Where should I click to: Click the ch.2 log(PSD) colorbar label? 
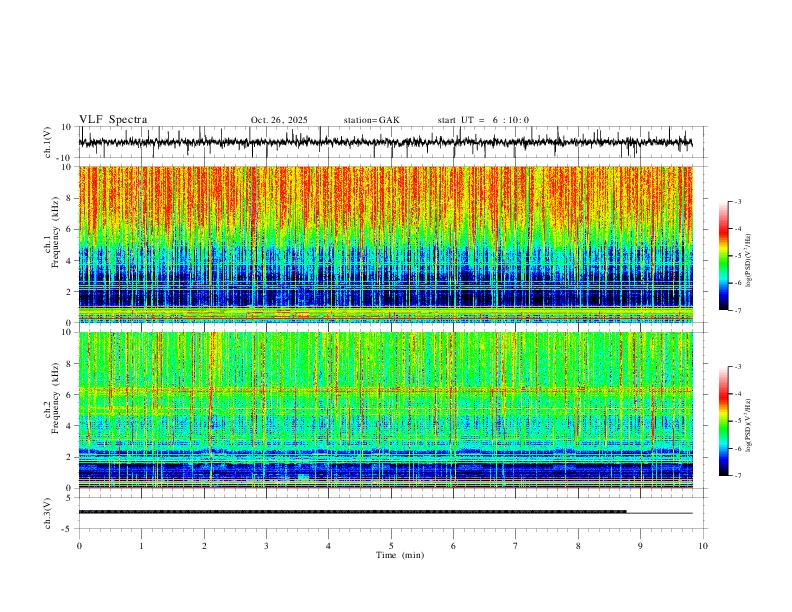(x=748, y=425)
